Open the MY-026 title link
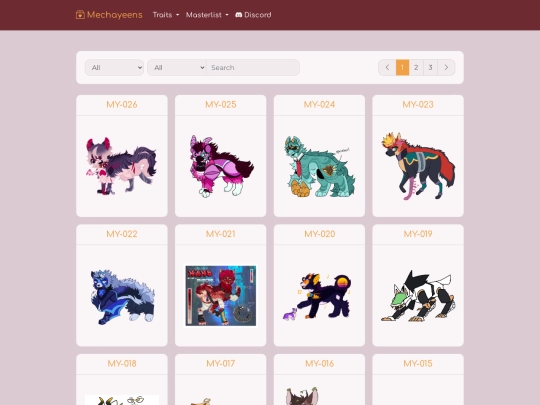This screenshot has width=540, height=405. (x=122, y=105)
